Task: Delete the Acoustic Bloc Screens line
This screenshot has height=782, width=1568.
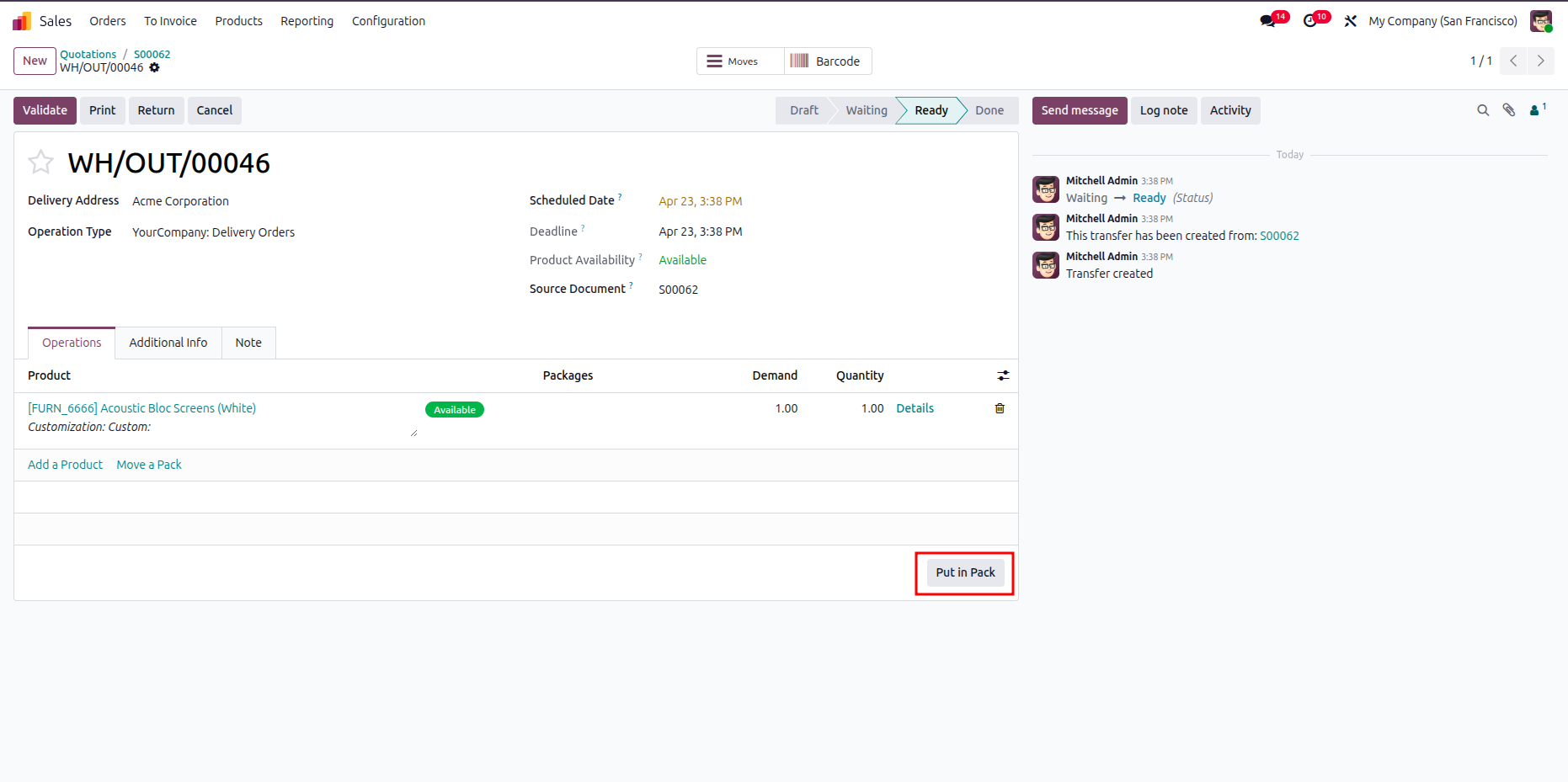Action: [1000, 408]
